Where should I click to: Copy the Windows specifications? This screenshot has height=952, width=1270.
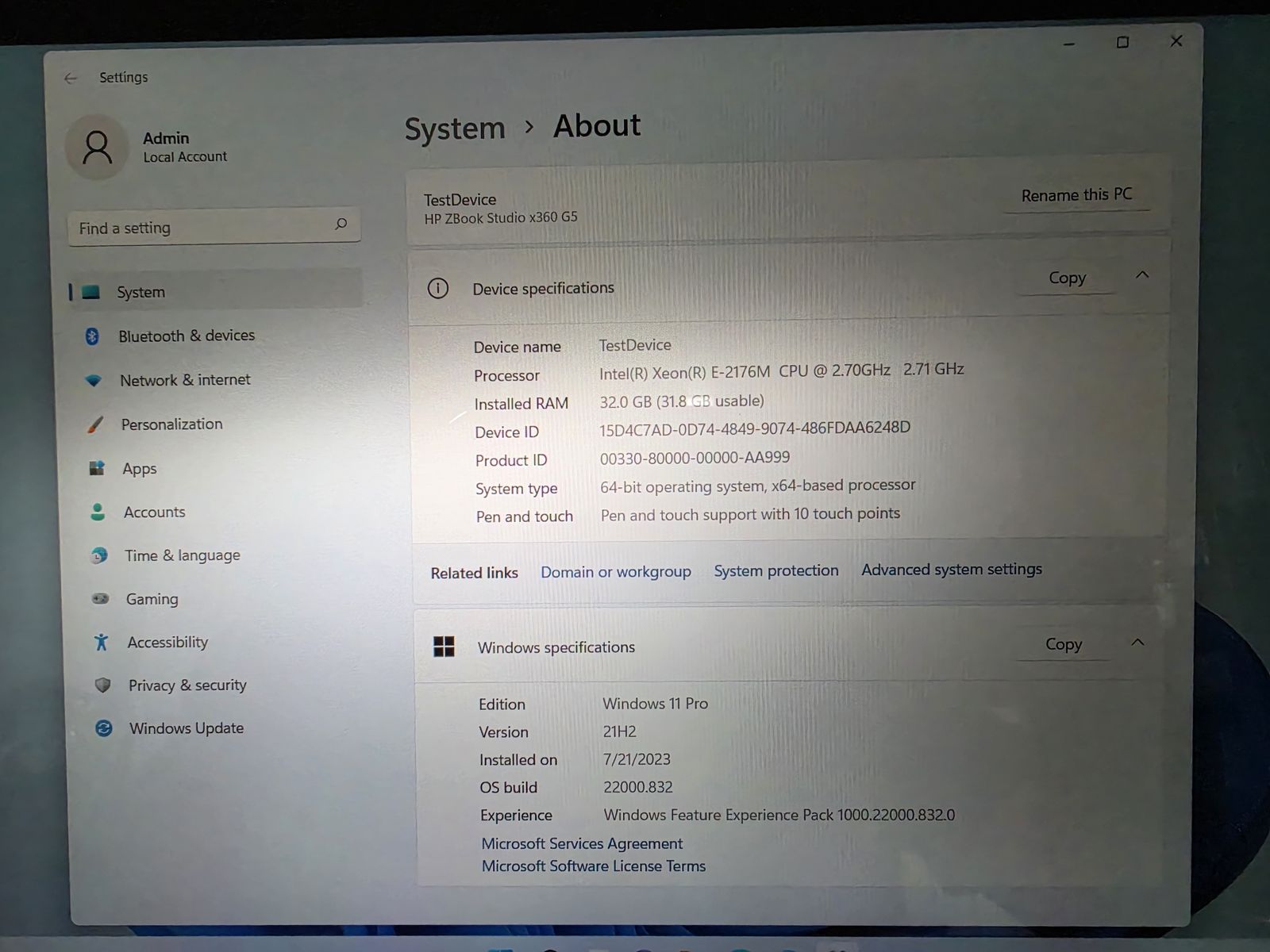tap(1063, 645)
